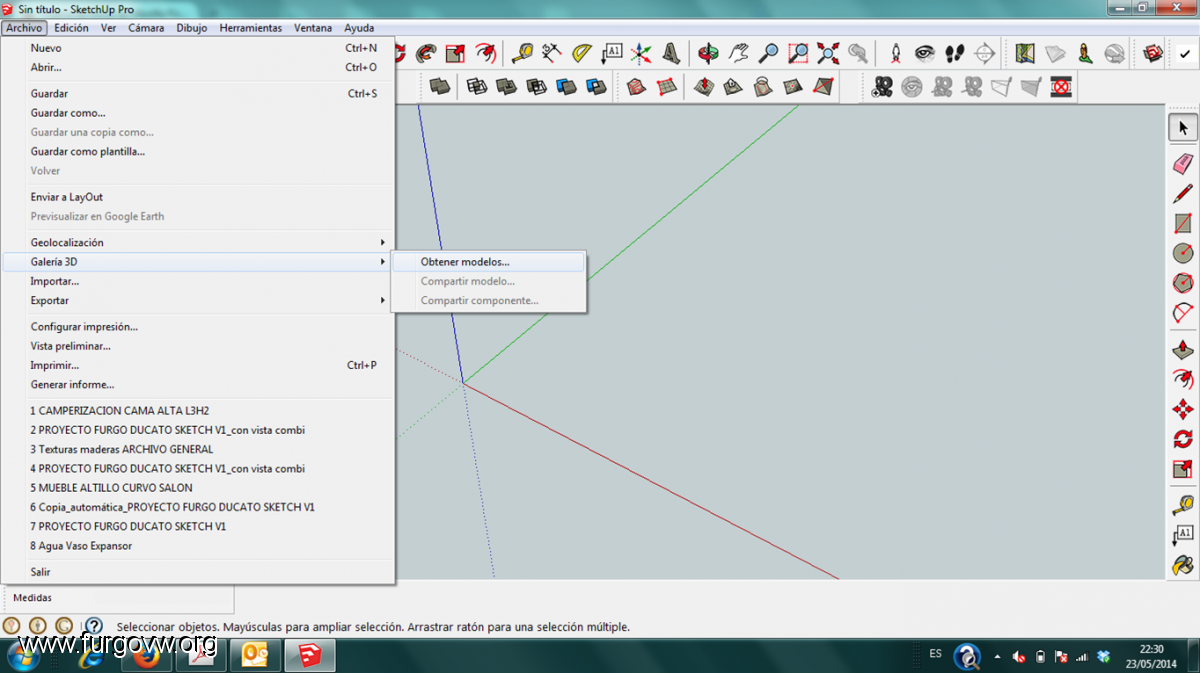Click the Intersect solid tool

(477, 87)
